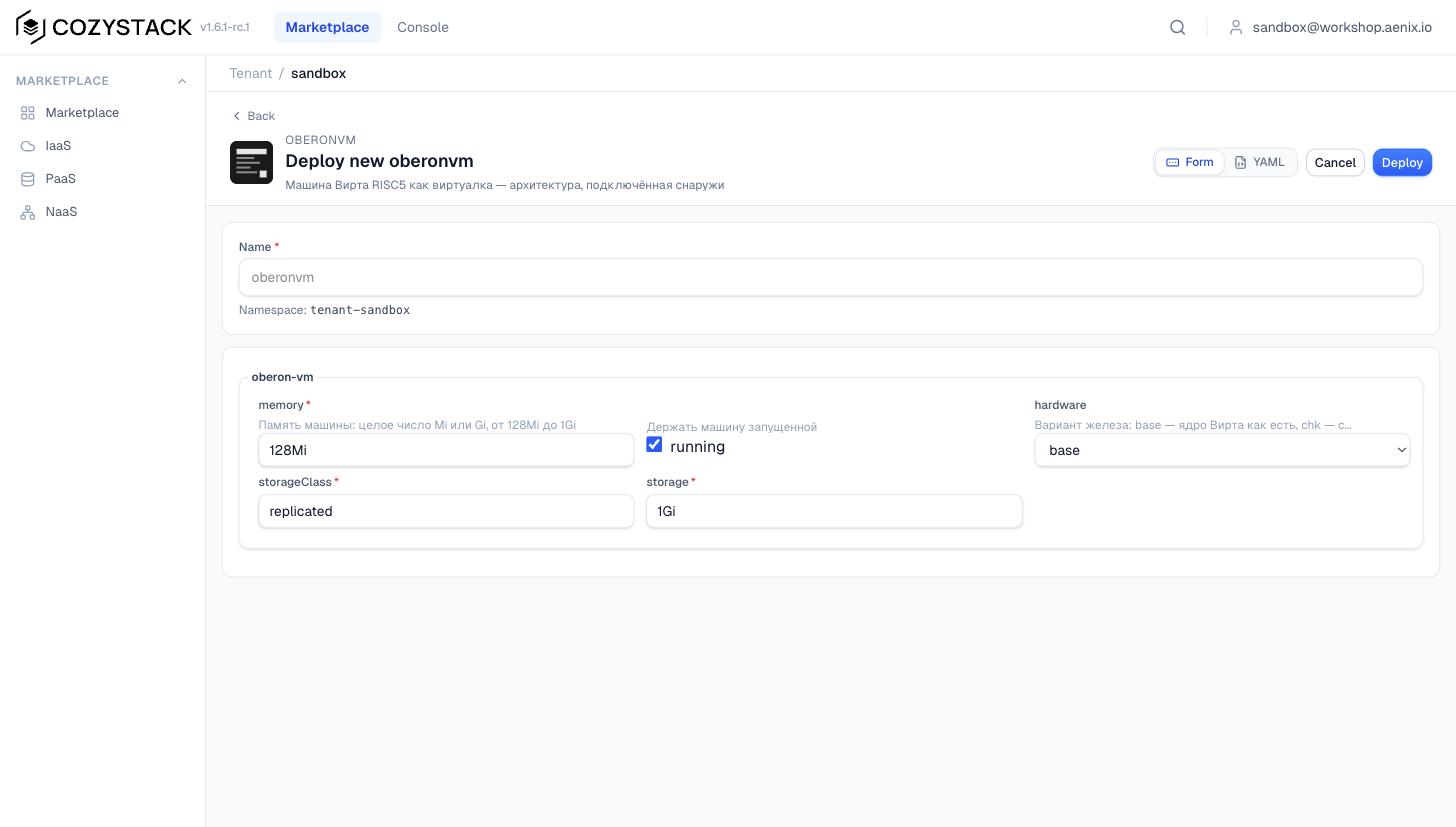Screen dimensions: 1456x827
Task: Open the search magnifier icon
Action: (x=1178, y=27)
